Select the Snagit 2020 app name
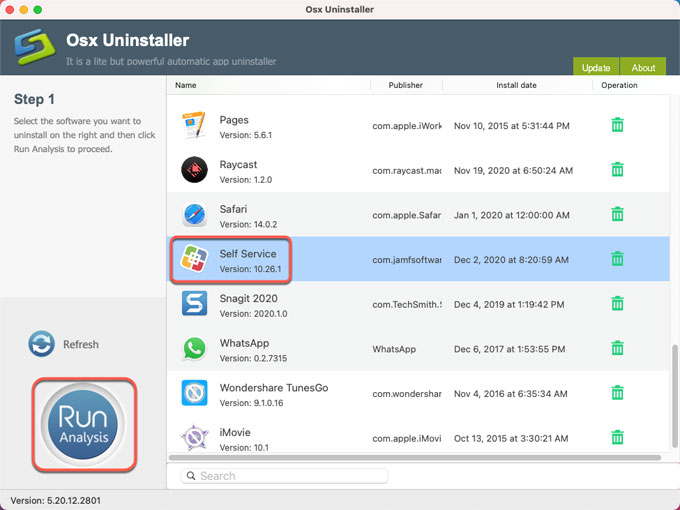 (x=248, y=298)
